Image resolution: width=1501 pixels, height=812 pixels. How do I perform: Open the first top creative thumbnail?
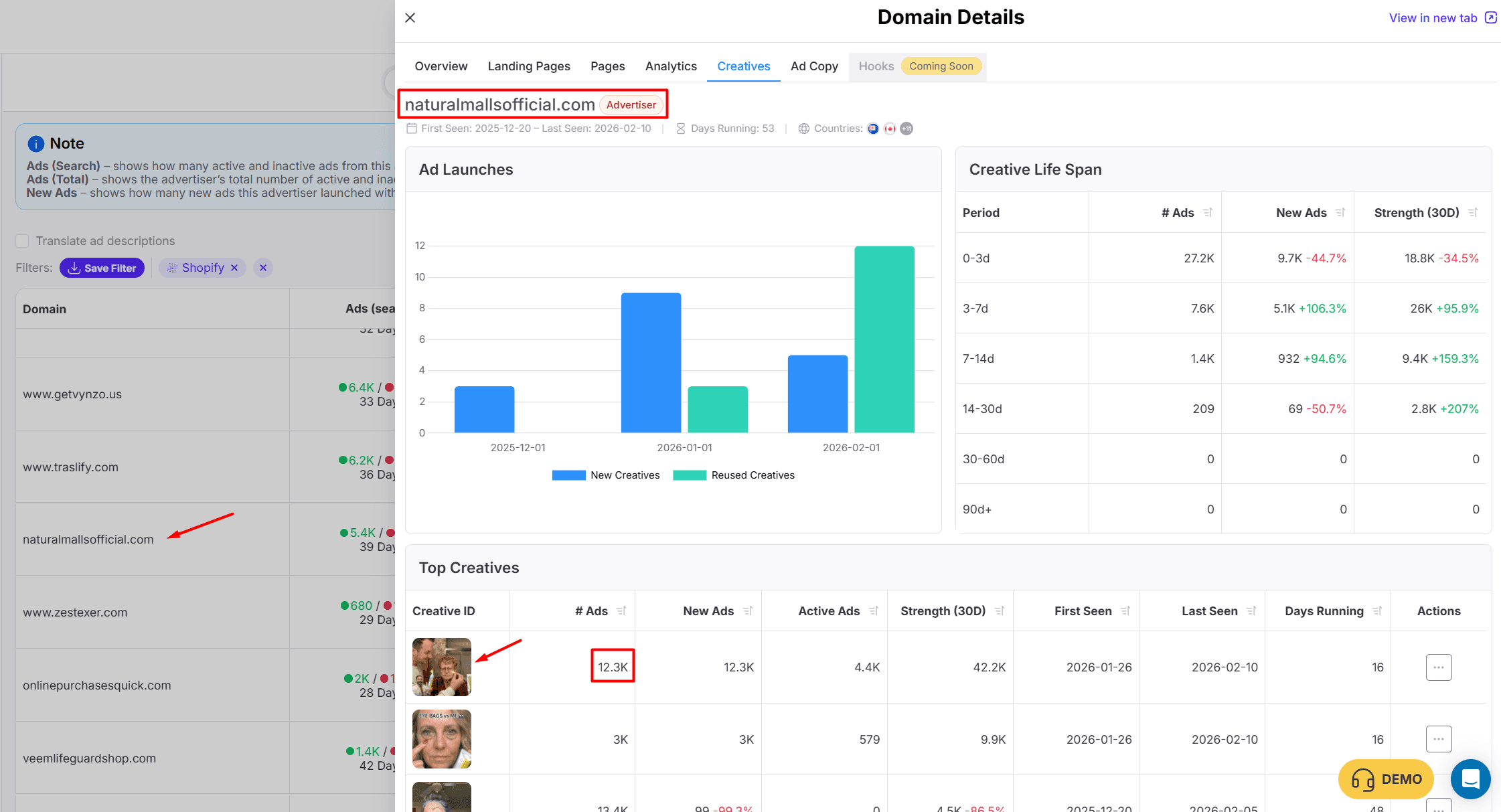(x=441, y=667)
